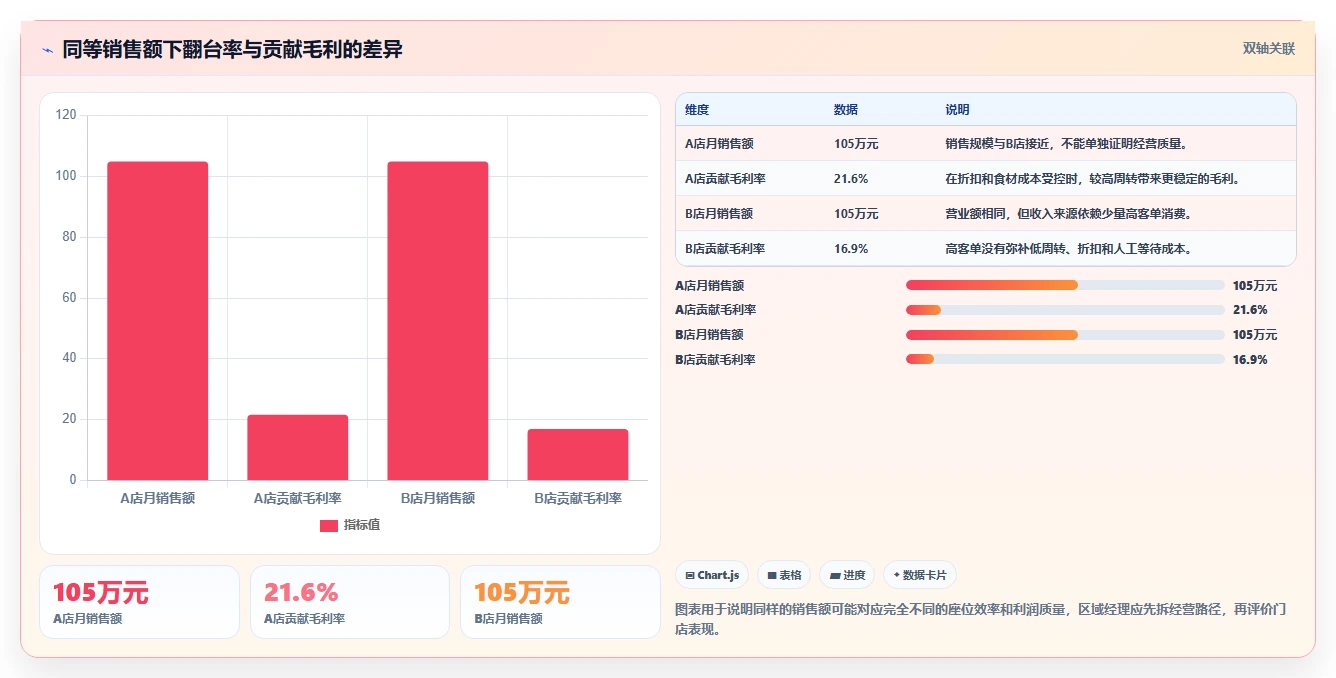1336x678 pixels.
Task: Select the 表格 chip
Action: tap(784, 575)
